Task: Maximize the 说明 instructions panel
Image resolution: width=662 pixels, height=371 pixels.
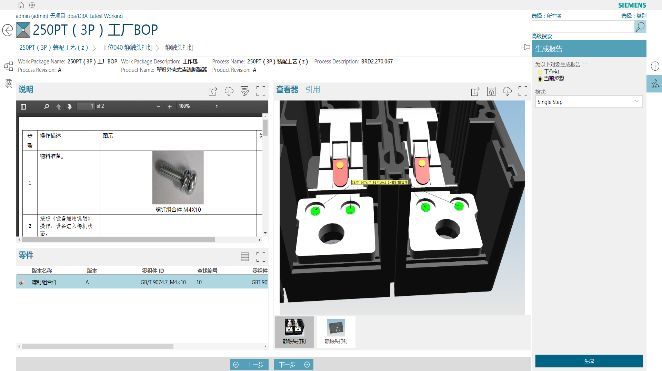Action: (261, 91)
